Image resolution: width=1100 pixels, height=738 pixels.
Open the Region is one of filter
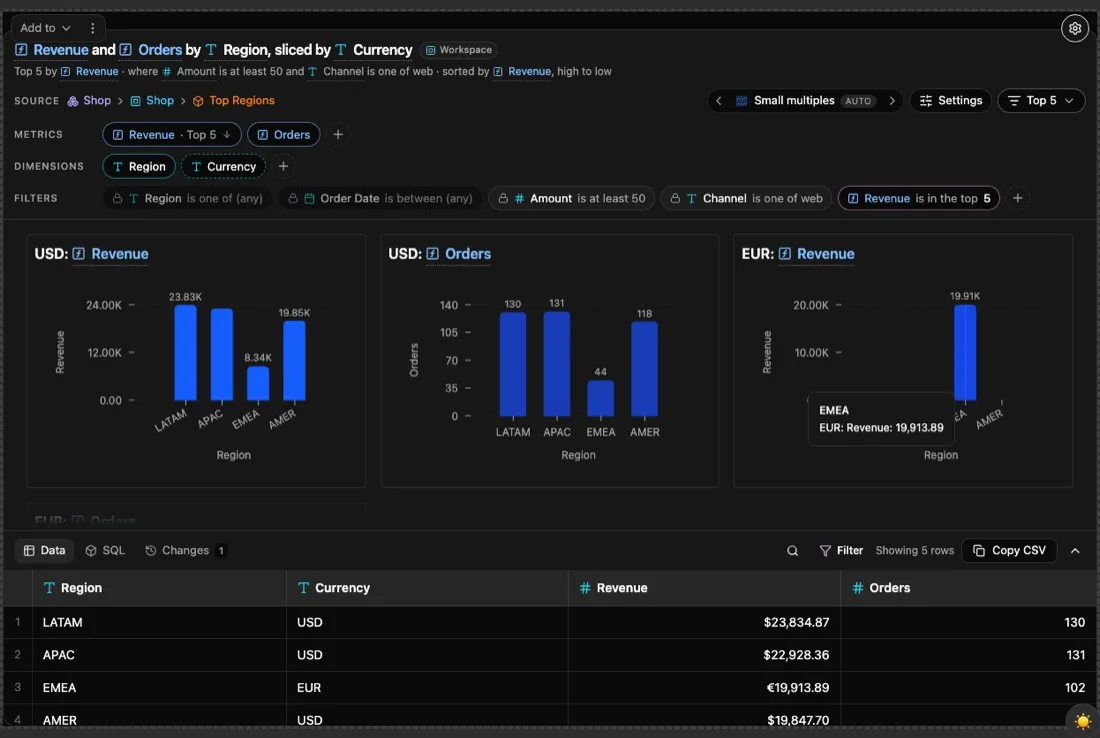click(188, 199)
